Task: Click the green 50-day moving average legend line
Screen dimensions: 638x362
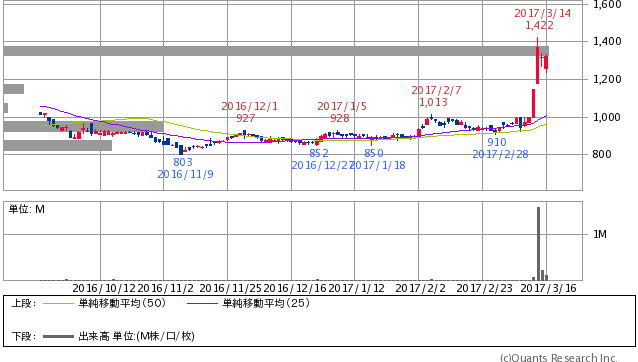Action: click(x=58, y=303)
